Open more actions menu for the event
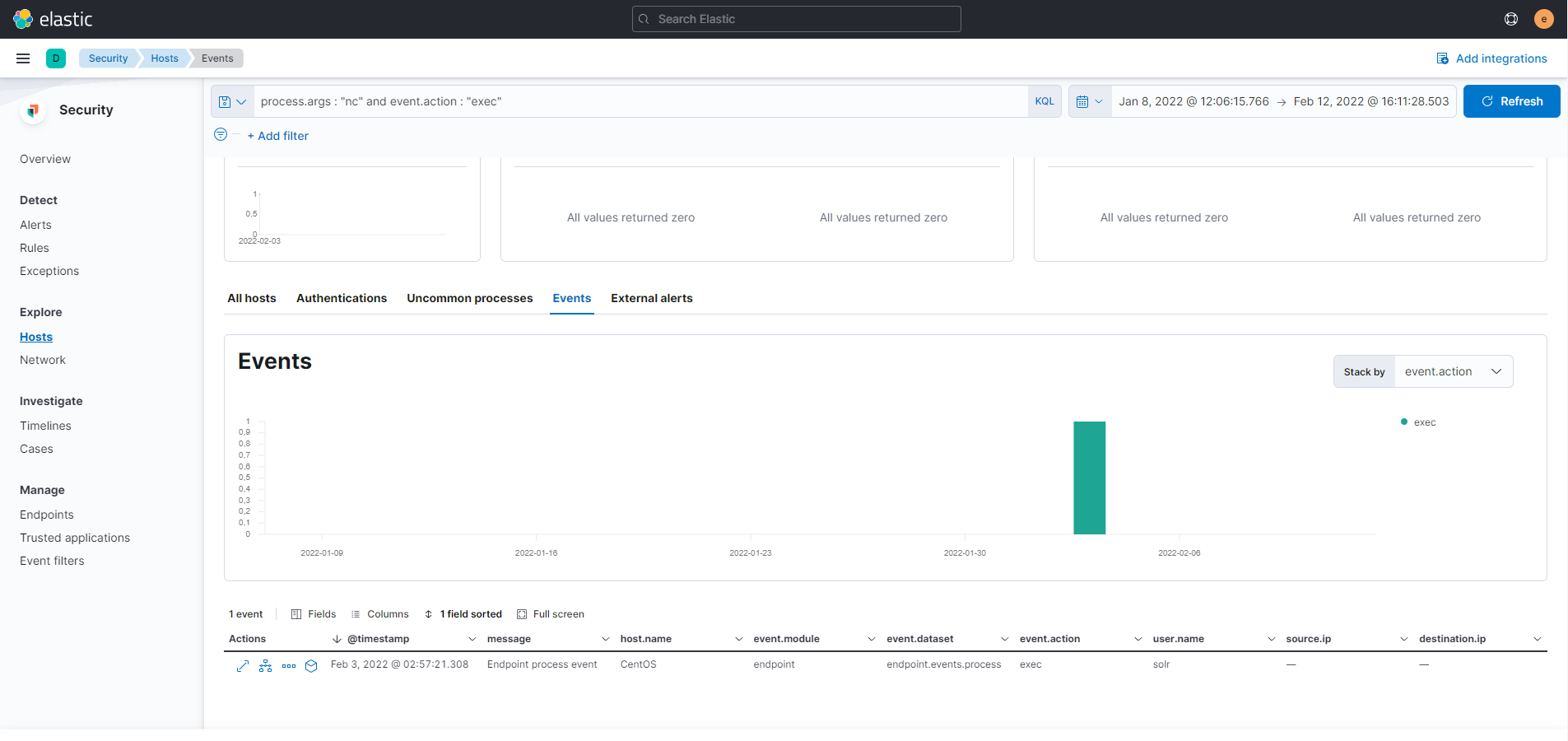 pos(289,665)
